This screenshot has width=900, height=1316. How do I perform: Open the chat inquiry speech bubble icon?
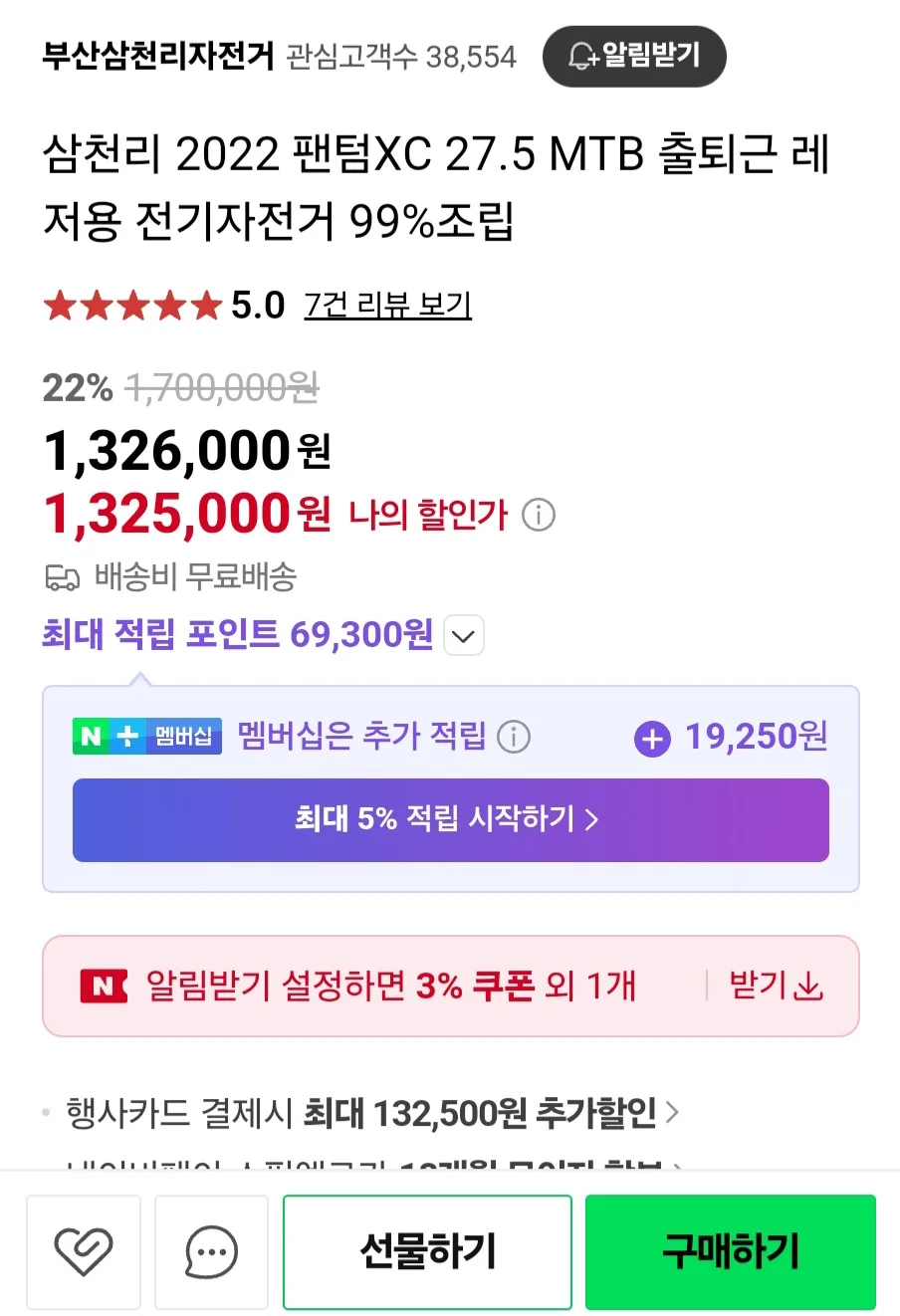(211, 1251)
